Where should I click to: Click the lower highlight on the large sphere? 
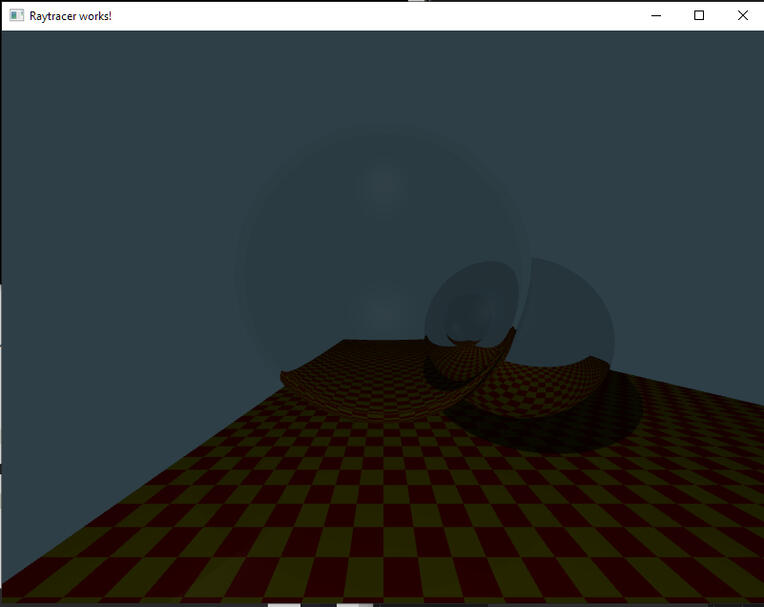(380, 310)
